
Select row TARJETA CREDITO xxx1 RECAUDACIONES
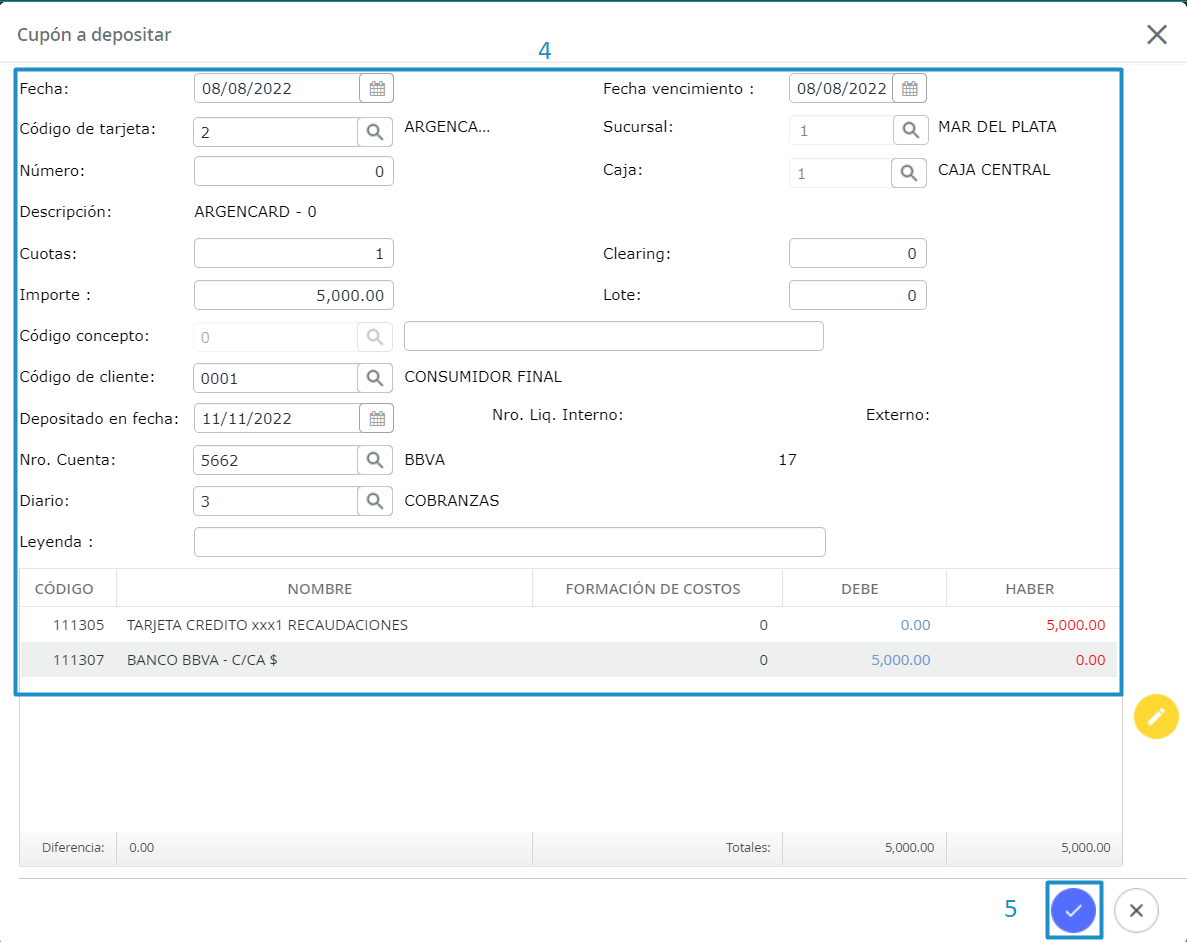point(569,625)
